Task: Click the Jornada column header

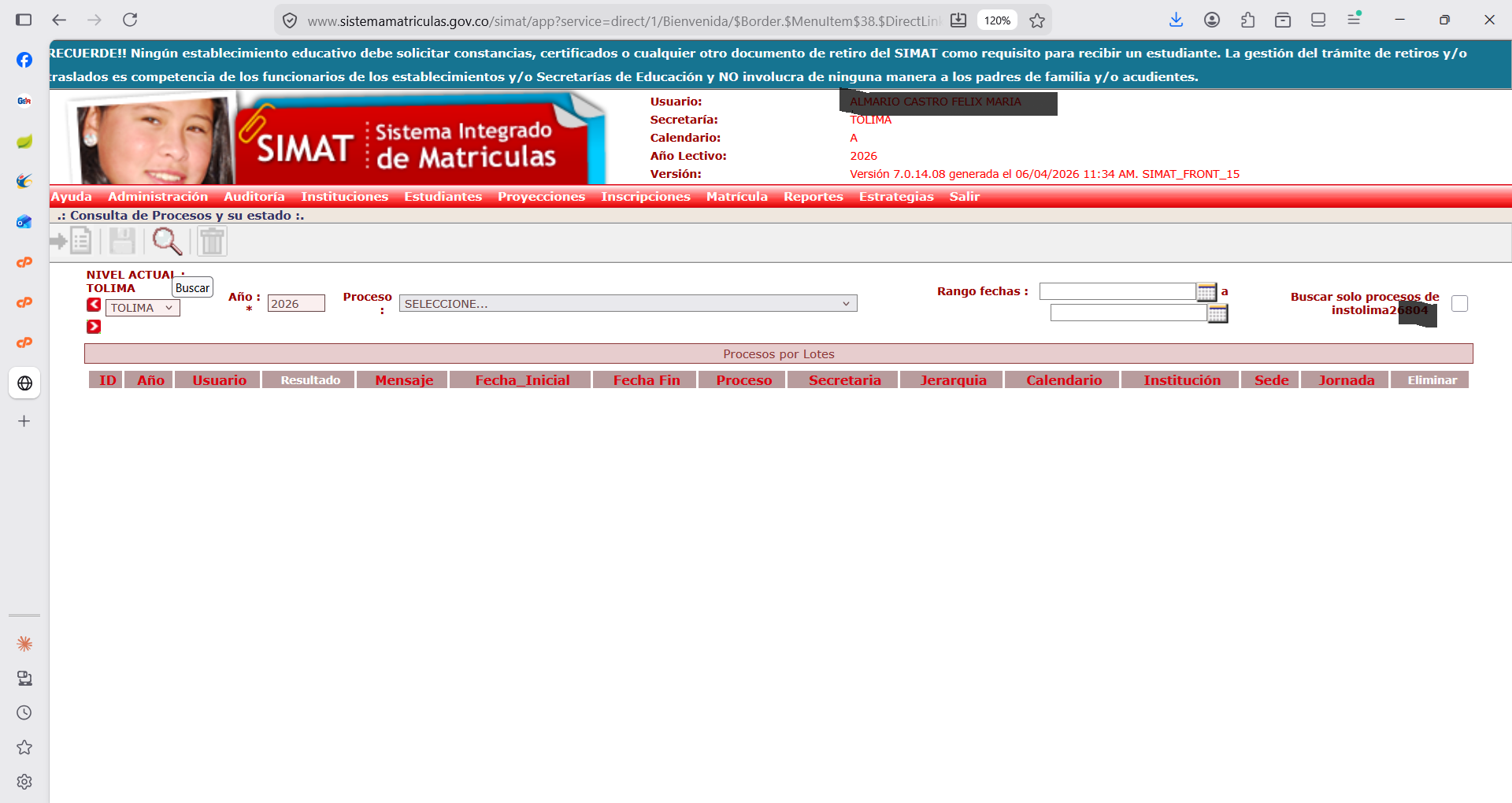Action: pyautogui.click(x=1346, y=380)
